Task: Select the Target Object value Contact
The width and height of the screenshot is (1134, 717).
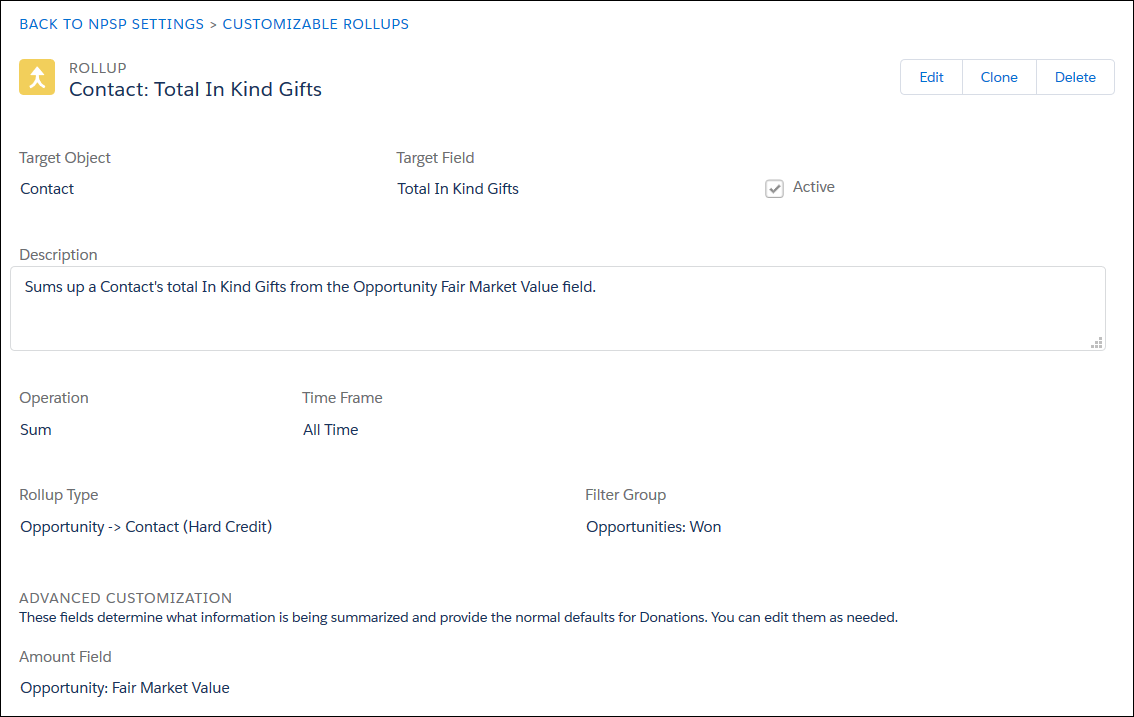Action: 47,189
